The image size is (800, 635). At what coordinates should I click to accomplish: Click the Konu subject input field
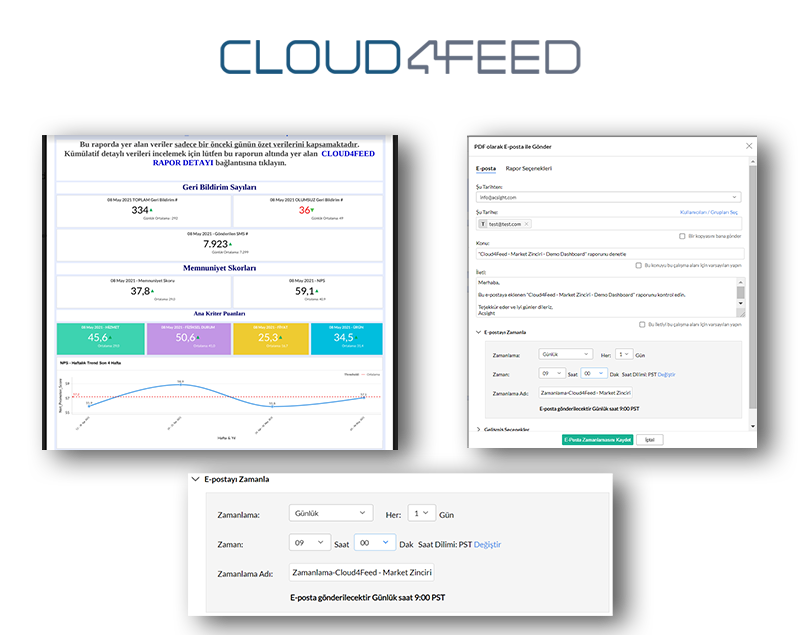(610, 253)
